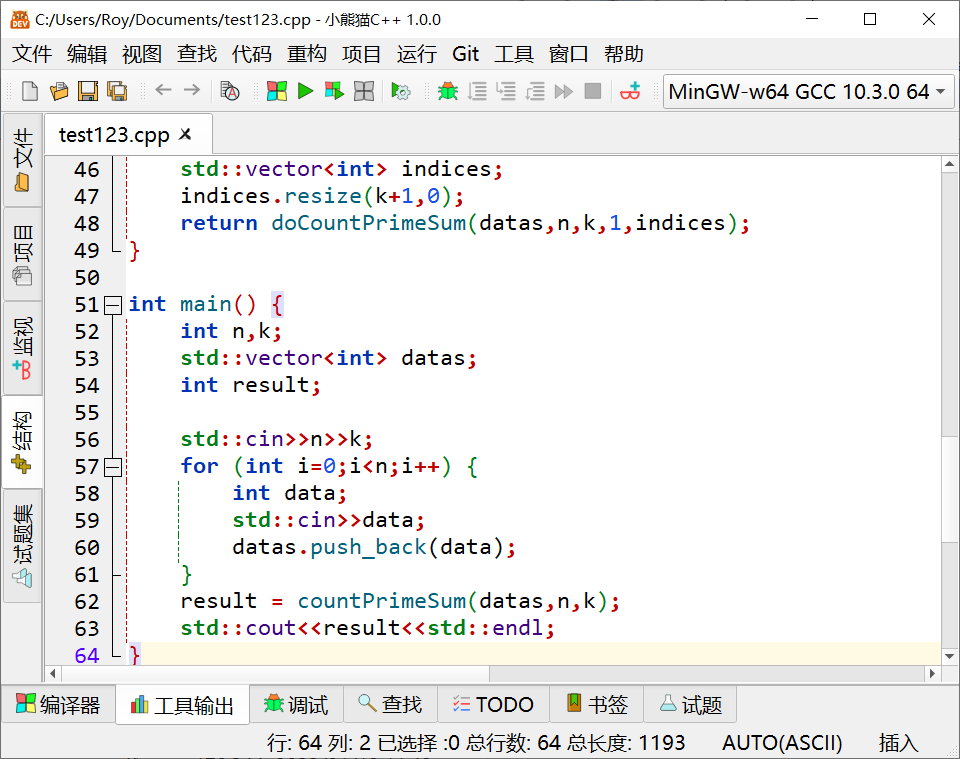Open the 查找 menu
Screen dimensions: 960x759
(x=197, y=54)
